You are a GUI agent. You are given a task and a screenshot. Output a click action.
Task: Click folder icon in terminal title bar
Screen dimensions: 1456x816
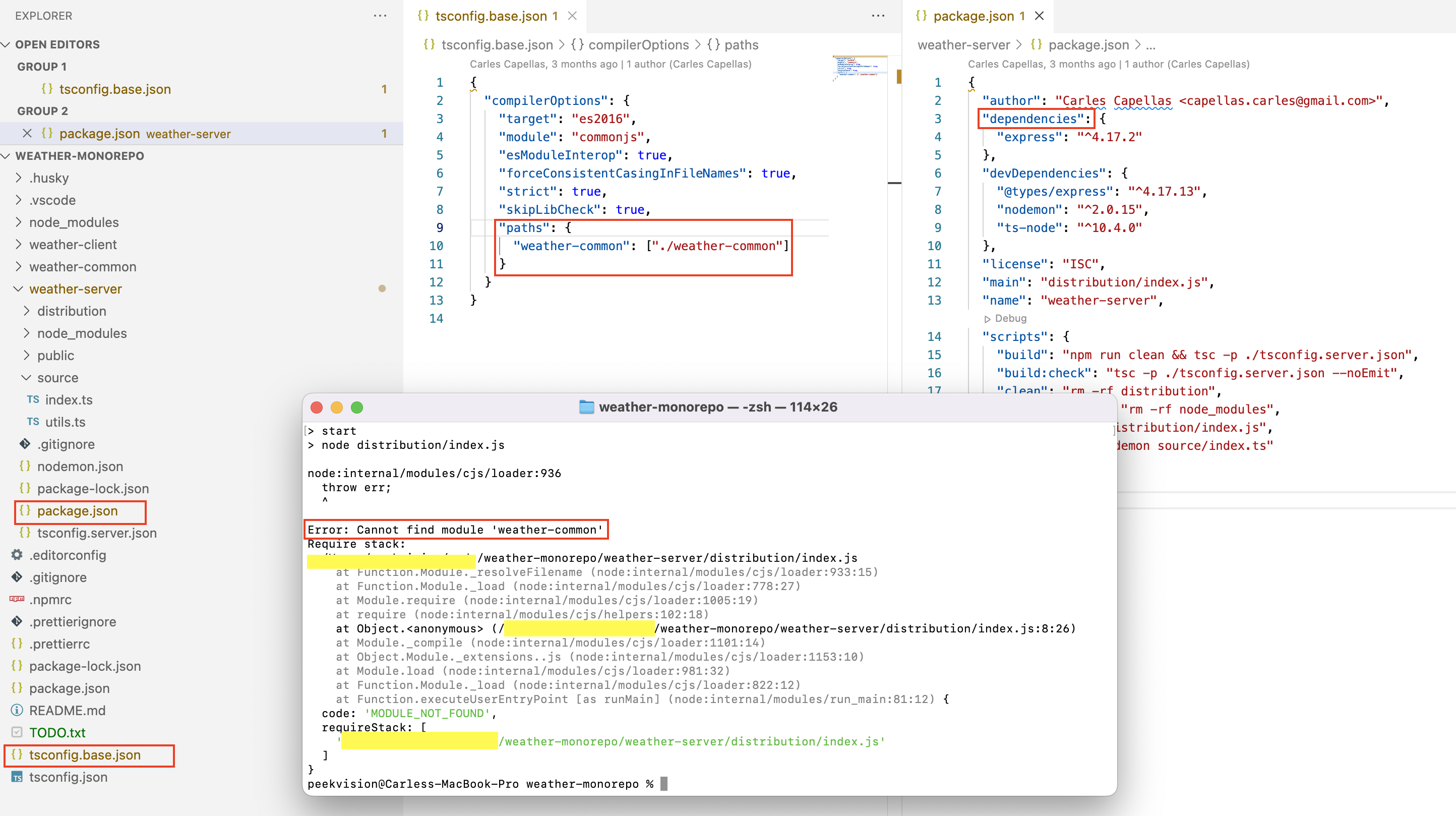coord(587,407)
